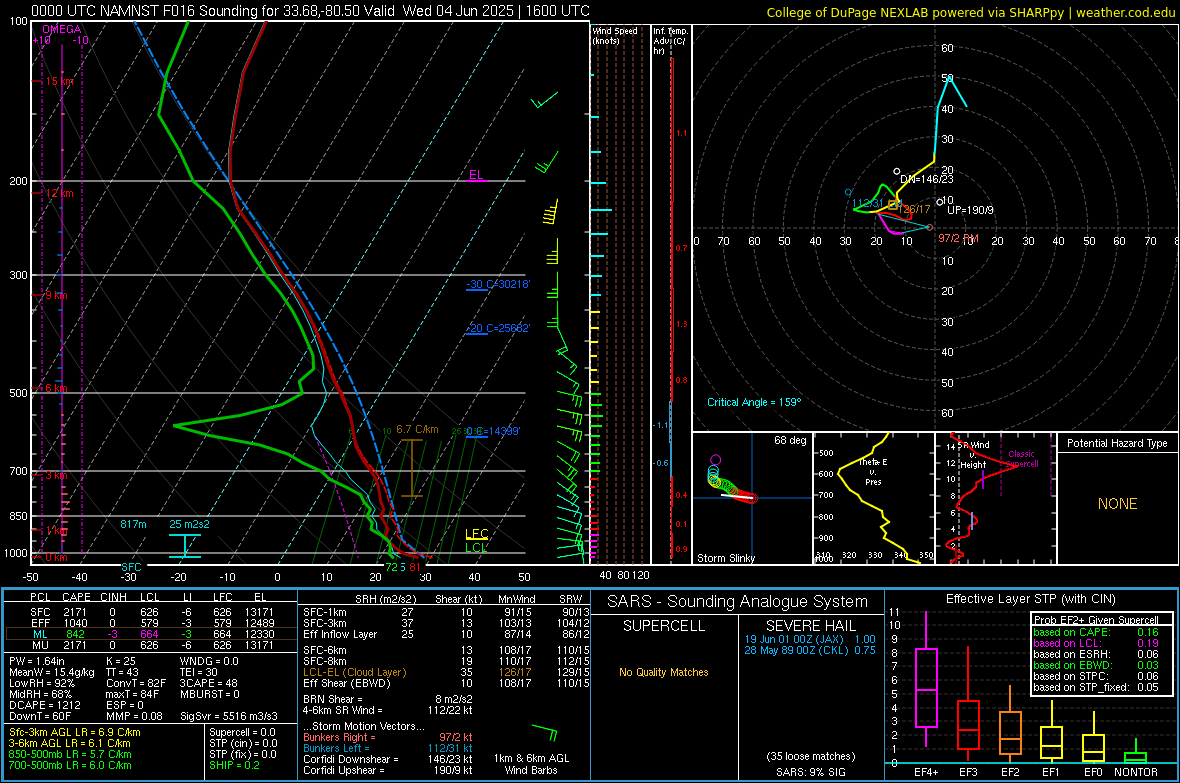
Task: Click the "weather.cod.edu" credit text
Action: pos(1125,13)
